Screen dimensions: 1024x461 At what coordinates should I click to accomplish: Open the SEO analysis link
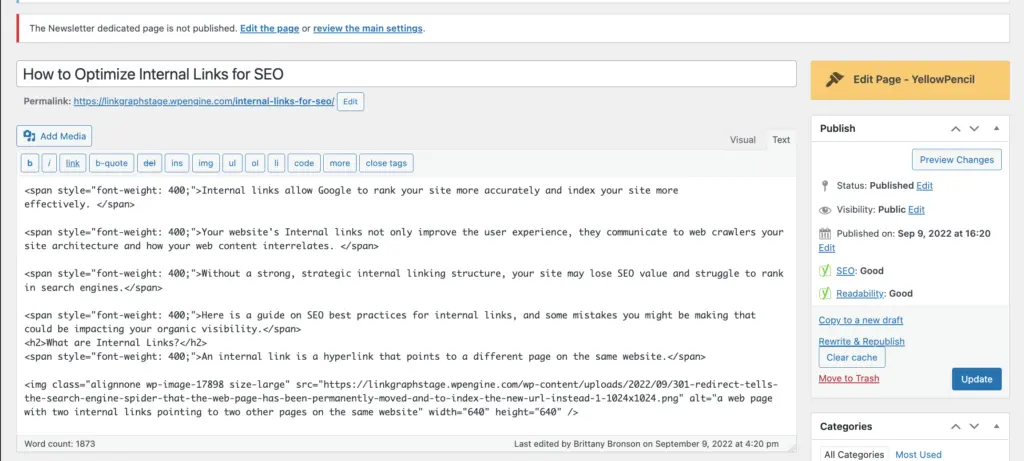[x=845, y=271]
